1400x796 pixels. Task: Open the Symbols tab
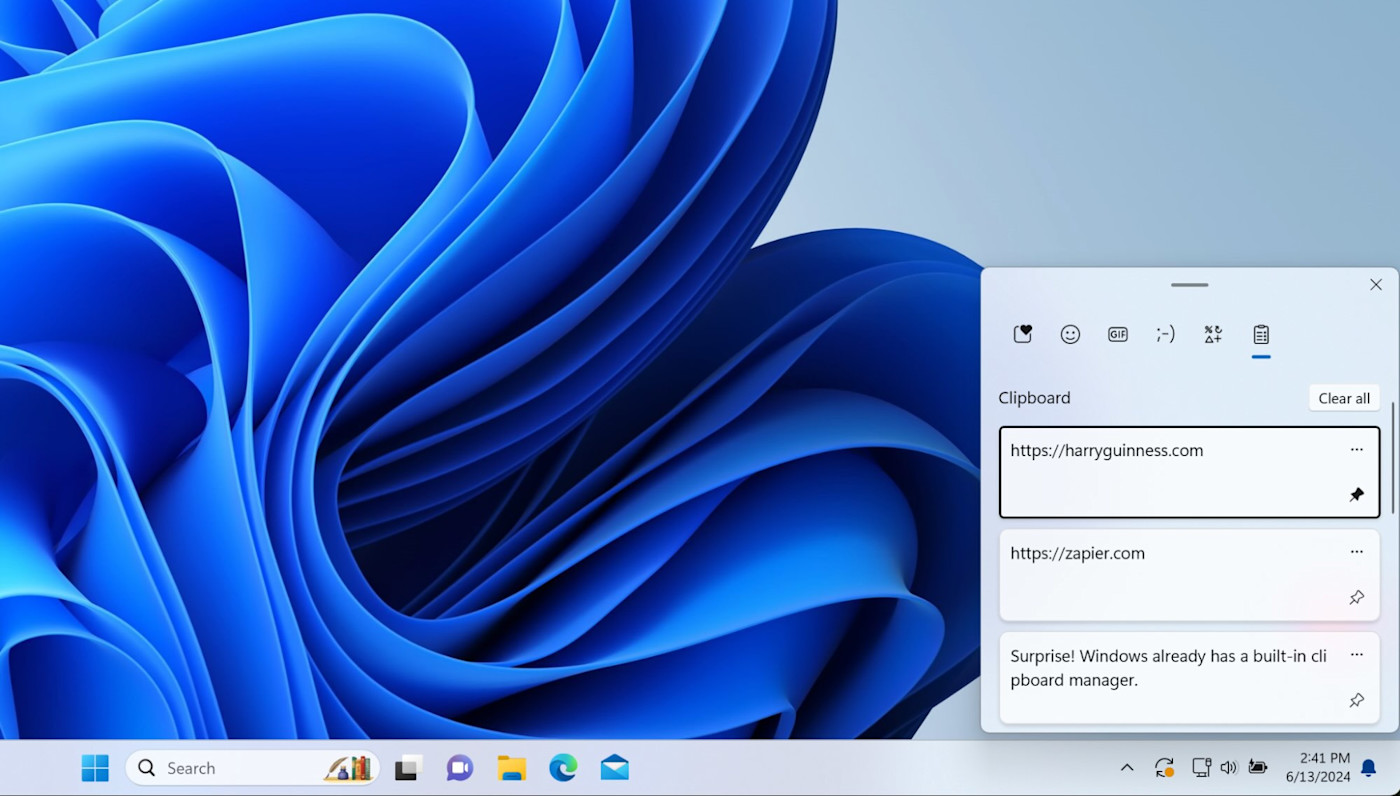click(1213, 335)
